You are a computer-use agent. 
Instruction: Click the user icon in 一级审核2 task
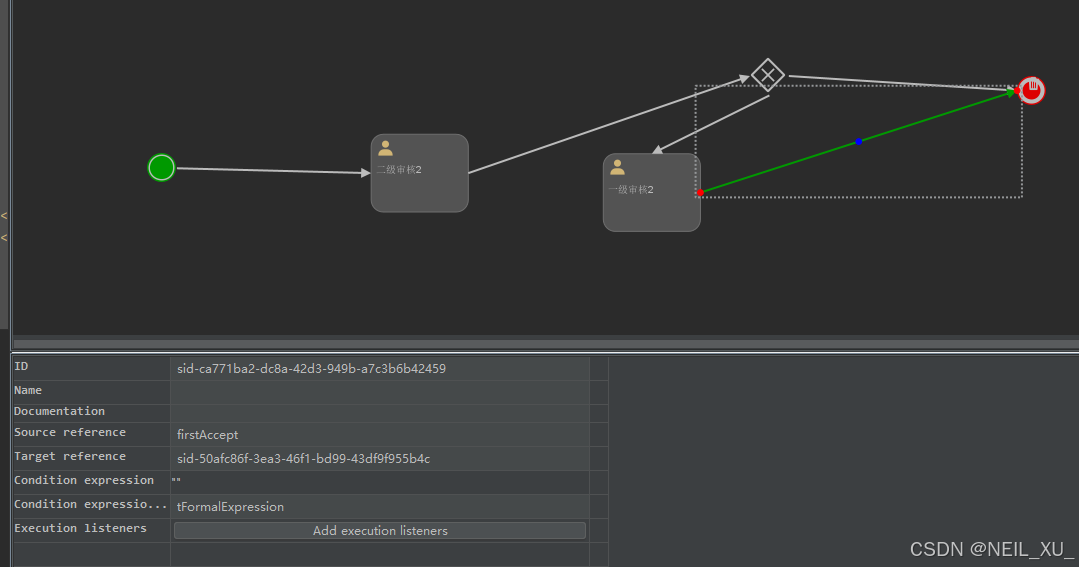(x=617, y=167)
